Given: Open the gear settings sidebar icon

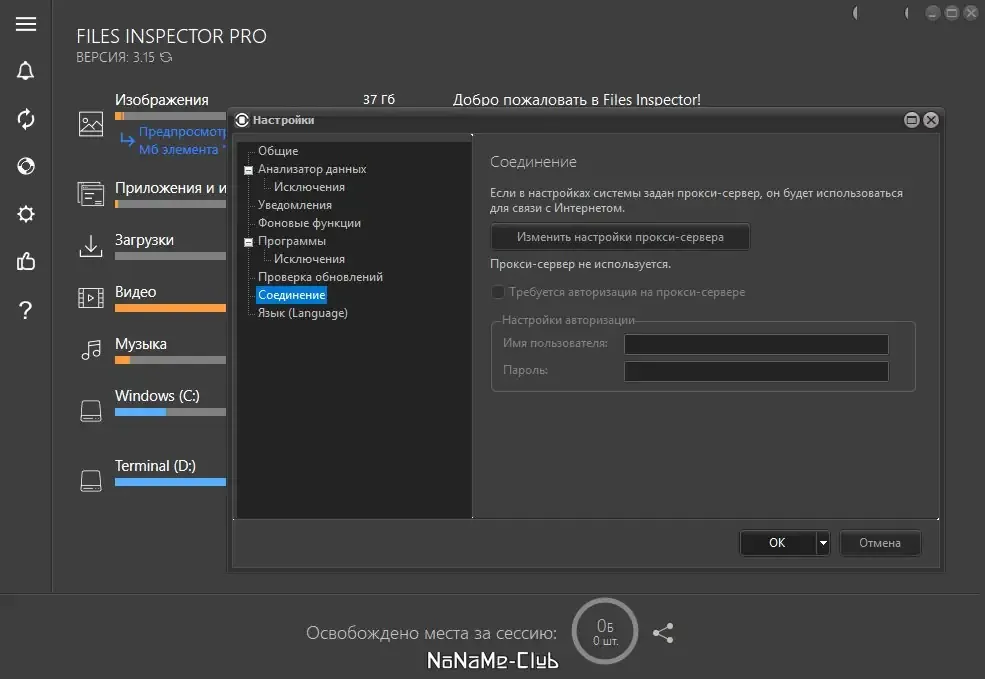Looking at the screenshot, I should 26,214.
